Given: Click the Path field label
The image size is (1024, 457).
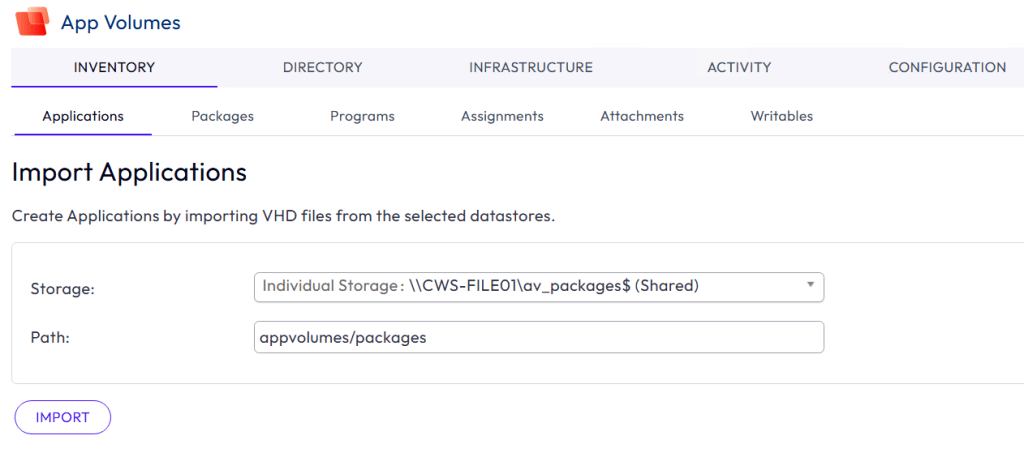Looking at the screenshot, I should coord(49,337).
